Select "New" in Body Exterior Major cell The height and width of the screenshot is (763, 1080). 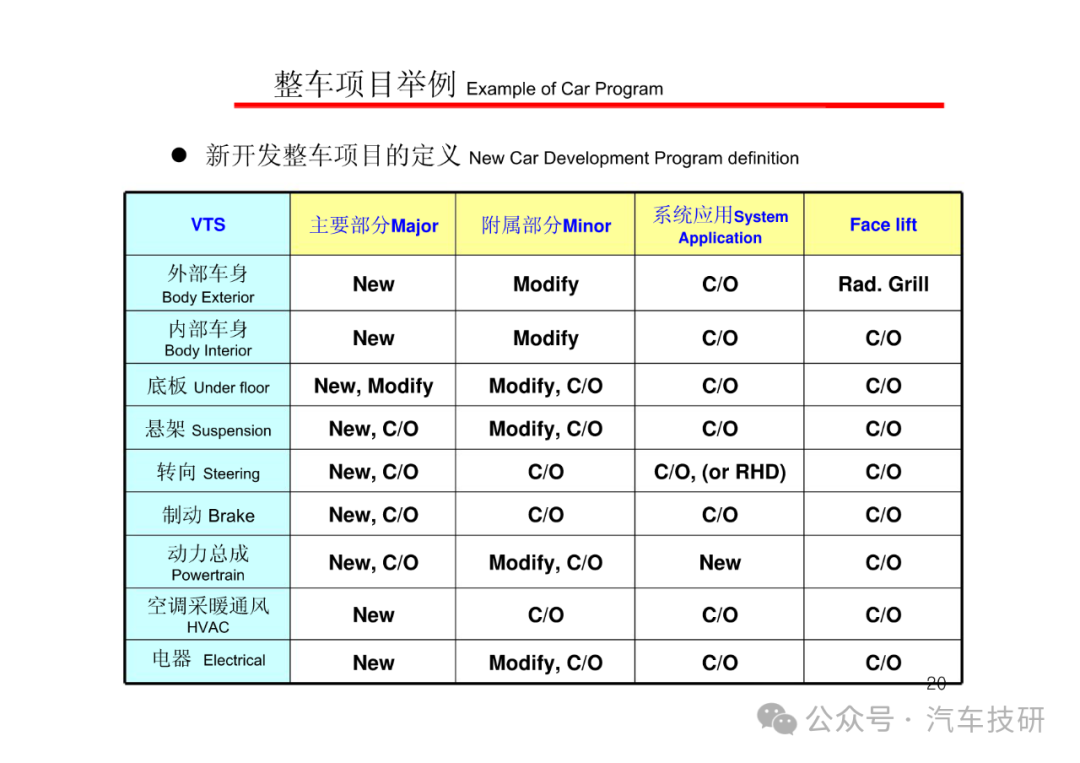(x=374, y=284)
